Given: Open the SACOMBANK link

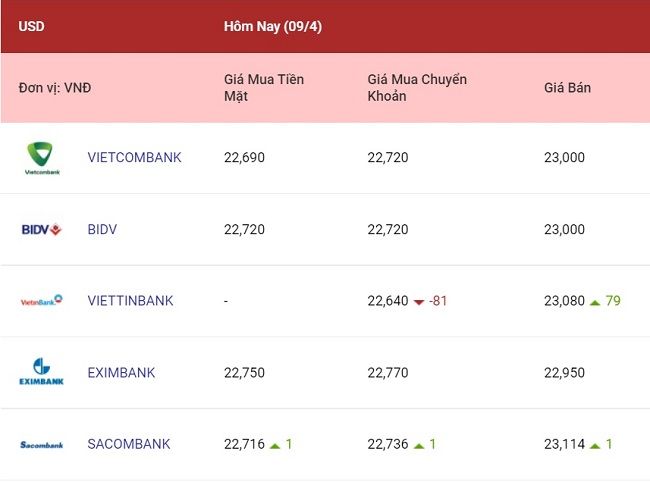Looking at the screenshot, I should tap(129, 444).
